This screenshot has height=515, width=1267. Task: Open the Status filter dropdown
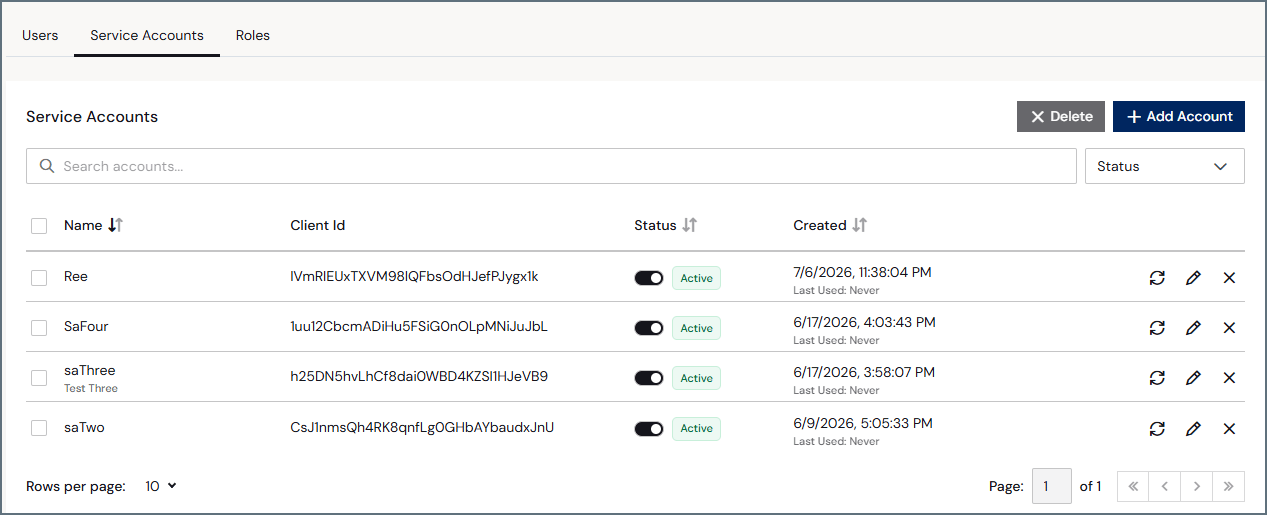click(x=1165, y=166)
